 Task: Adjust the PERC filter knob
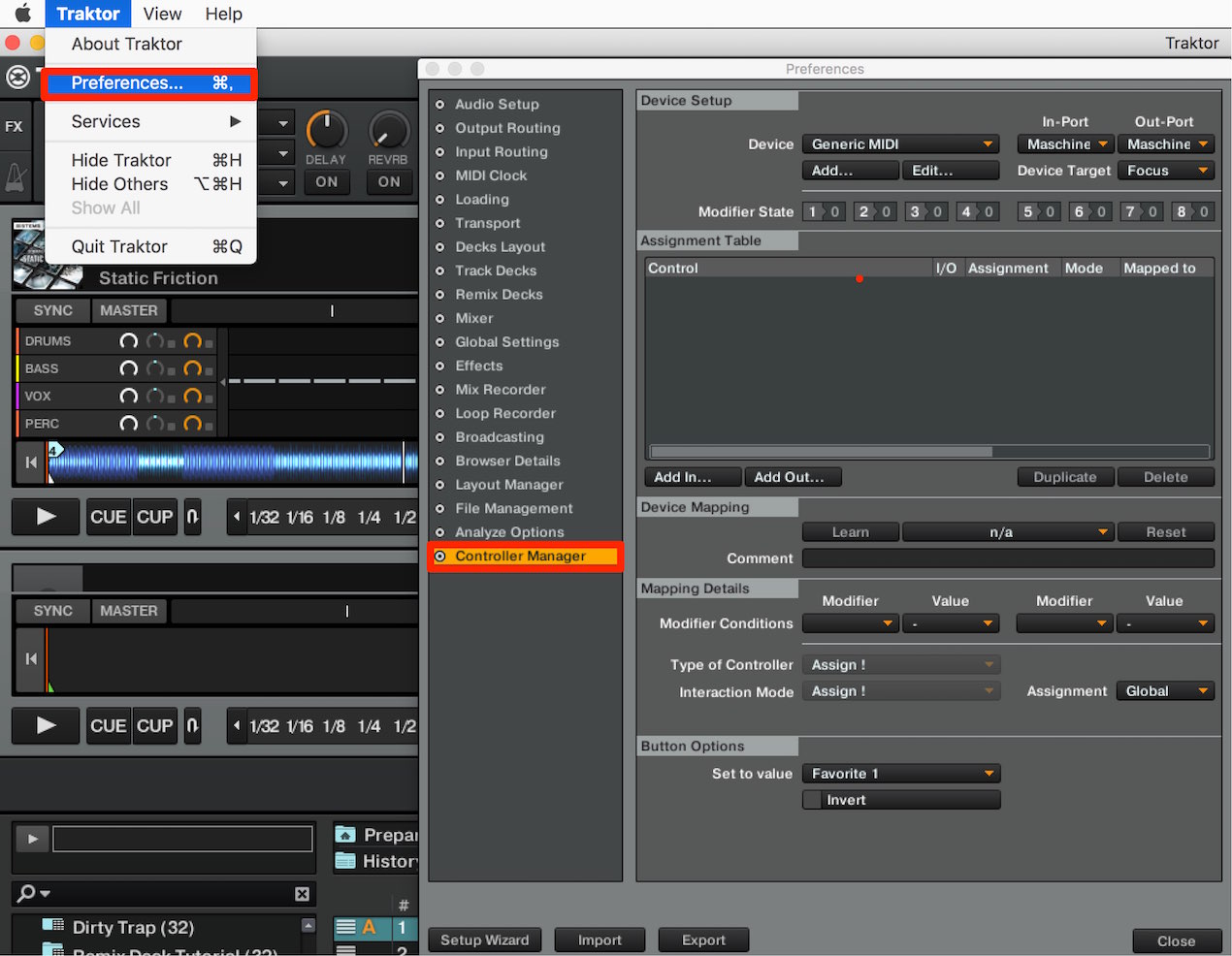tap(155, 424)
